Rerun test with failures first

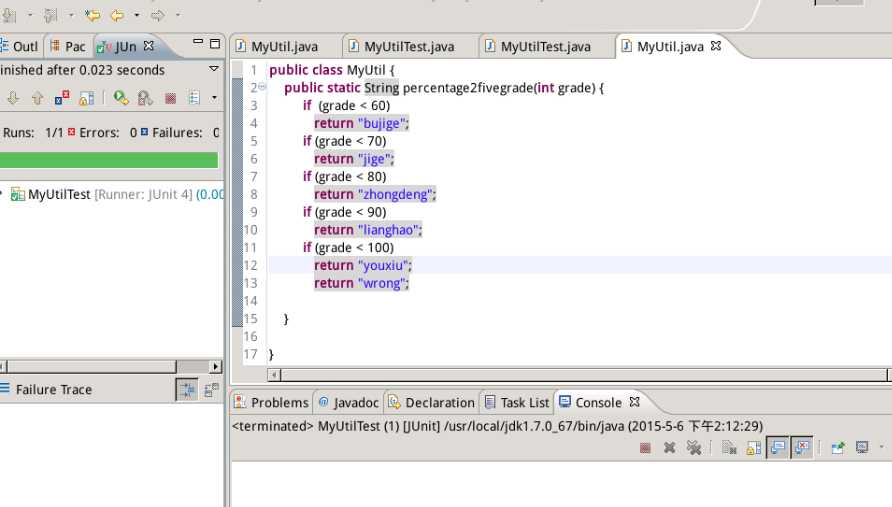click(x=145, y=98)
